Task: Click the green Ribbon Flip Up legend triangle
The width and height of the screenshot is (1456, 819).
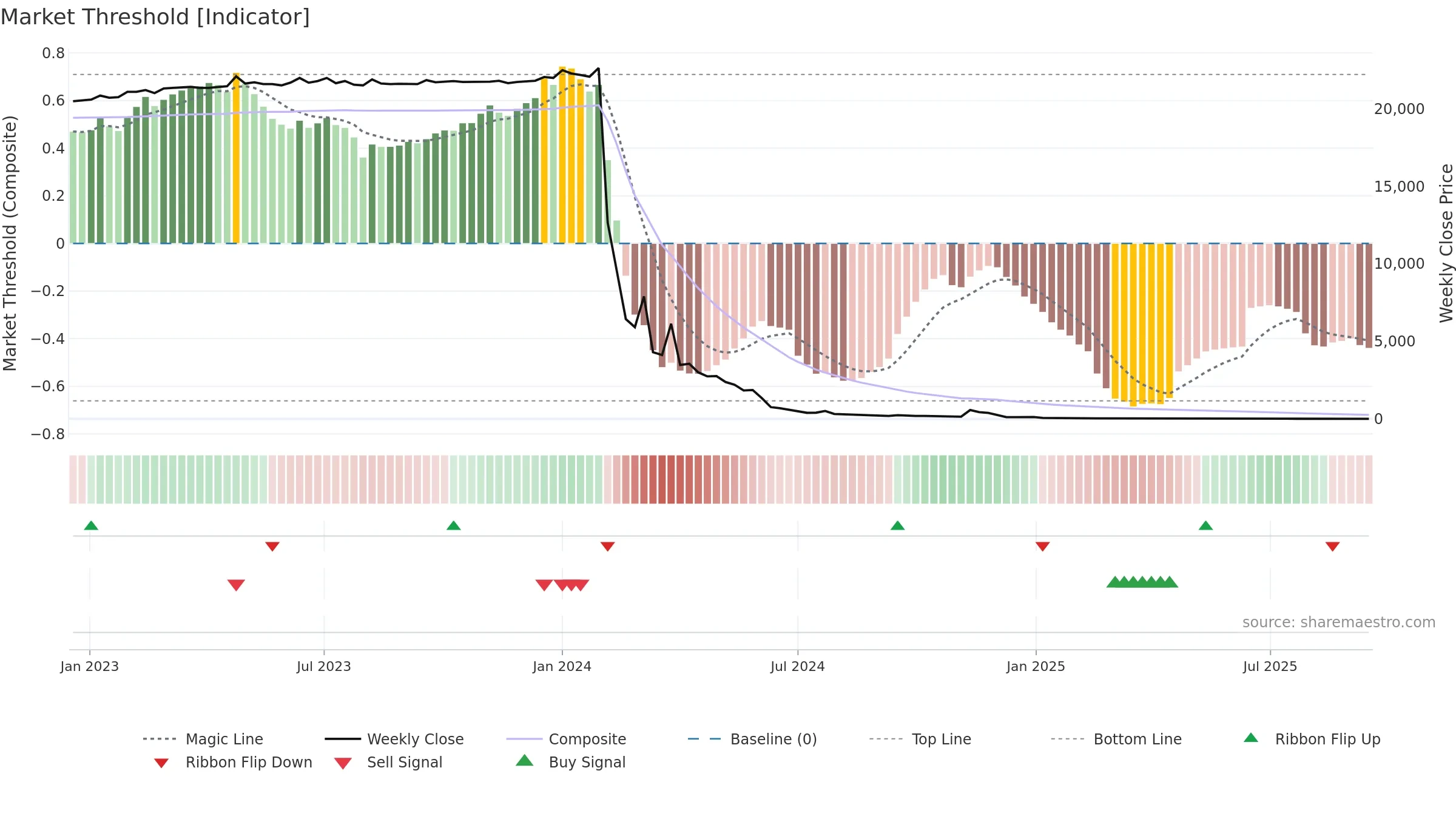Action: (x=1251, y=738)
